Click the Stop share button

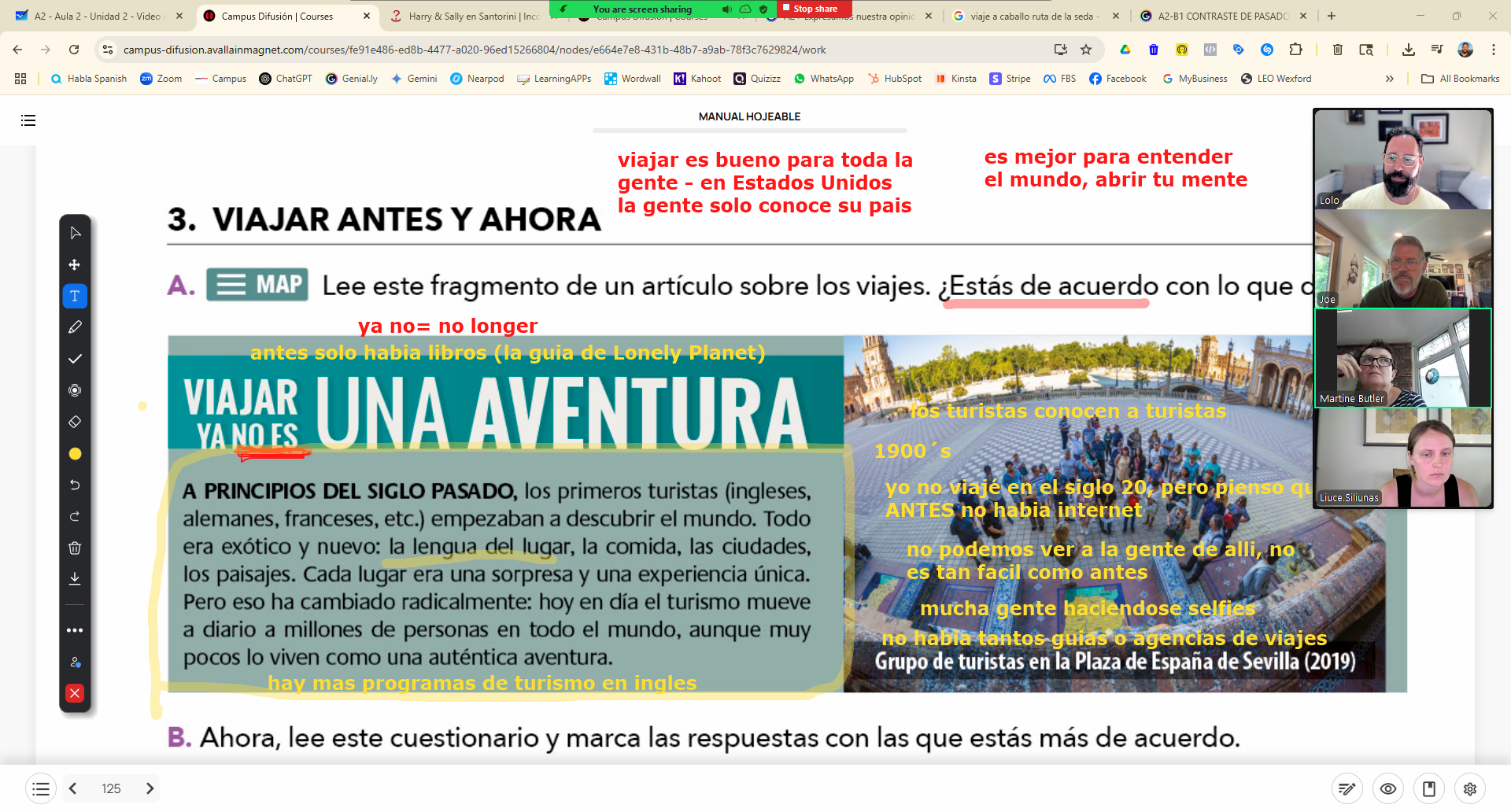point(815,9)
